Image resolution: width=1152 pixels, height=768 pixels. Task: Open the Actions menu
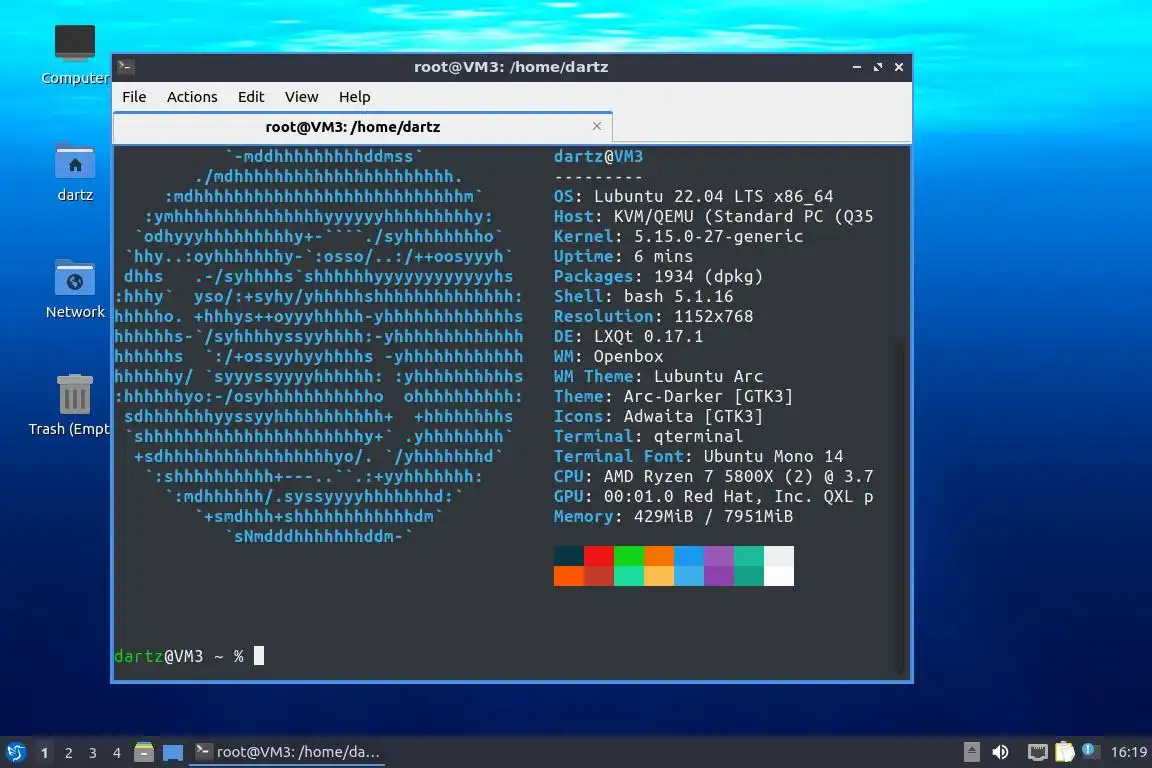click(x=192, y=97)
